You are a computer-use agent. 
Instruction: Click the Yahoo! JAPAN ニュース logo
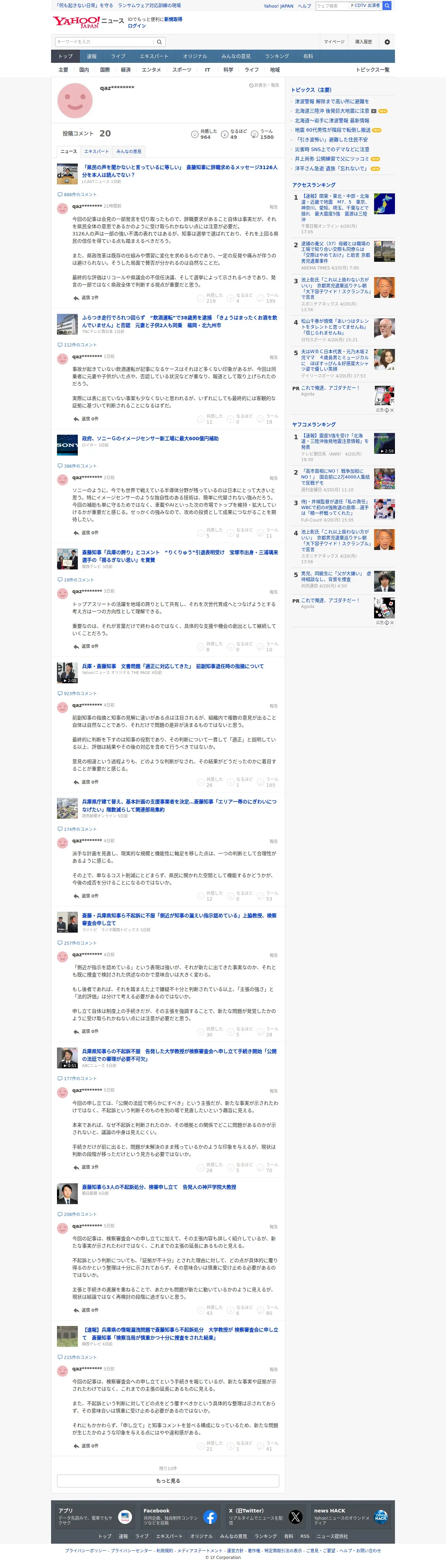coord(88,23)
